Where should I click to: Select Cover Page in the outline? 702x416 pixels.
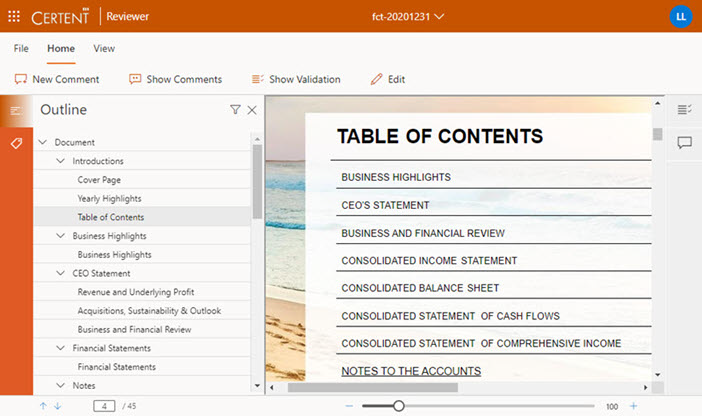click(99, 180)
